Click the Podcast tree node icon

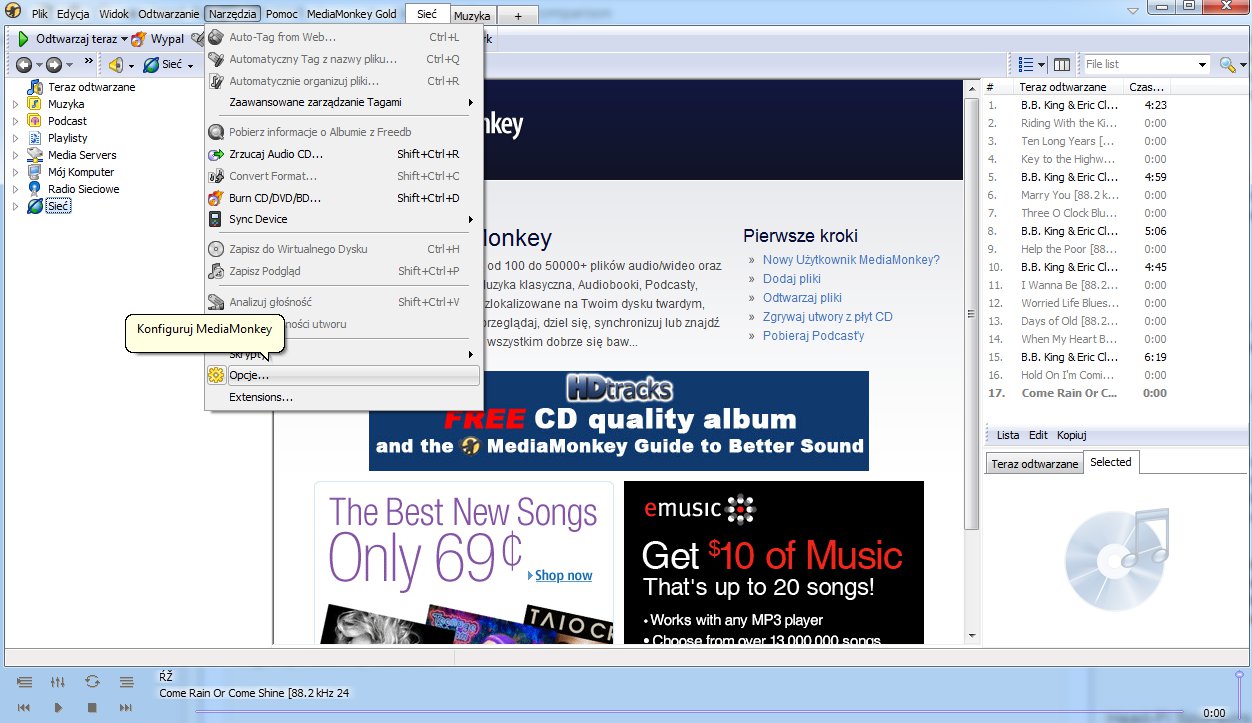35,121
